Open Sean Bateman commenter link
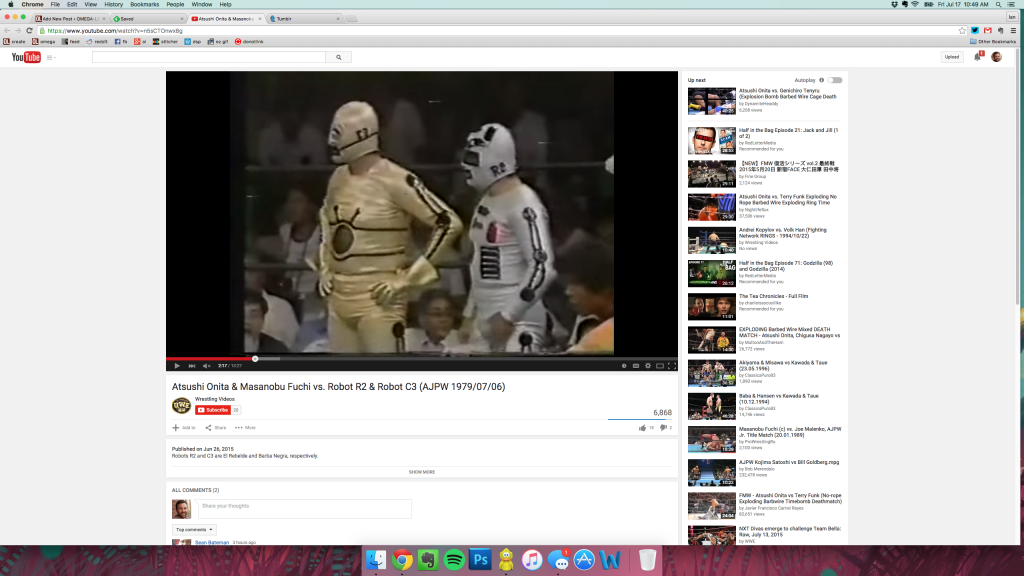Screen dimensions: 1024x576 (x=212, y=542)
